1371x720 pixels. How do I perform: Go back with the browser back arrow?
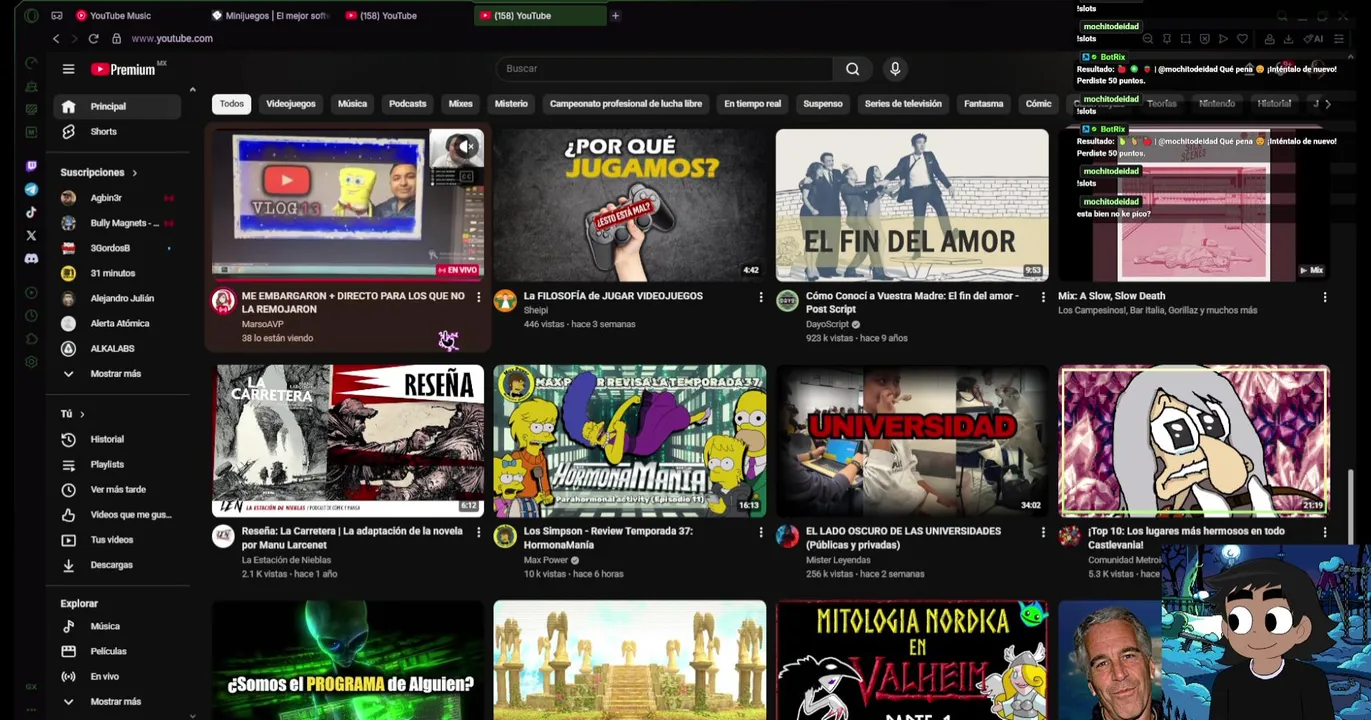(56, 38)
